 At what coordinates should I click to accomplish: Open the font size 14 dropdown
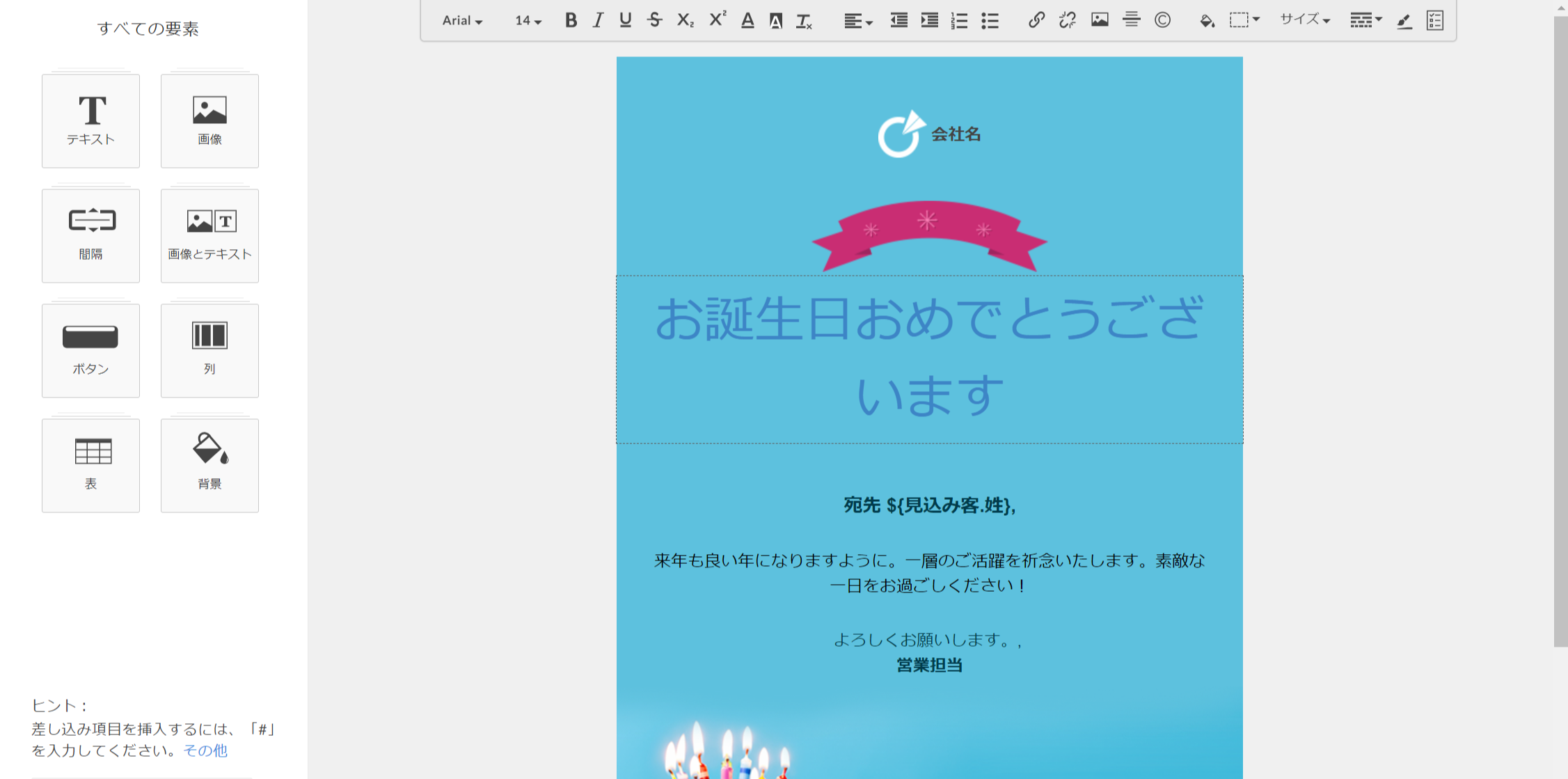pos(528,21)
